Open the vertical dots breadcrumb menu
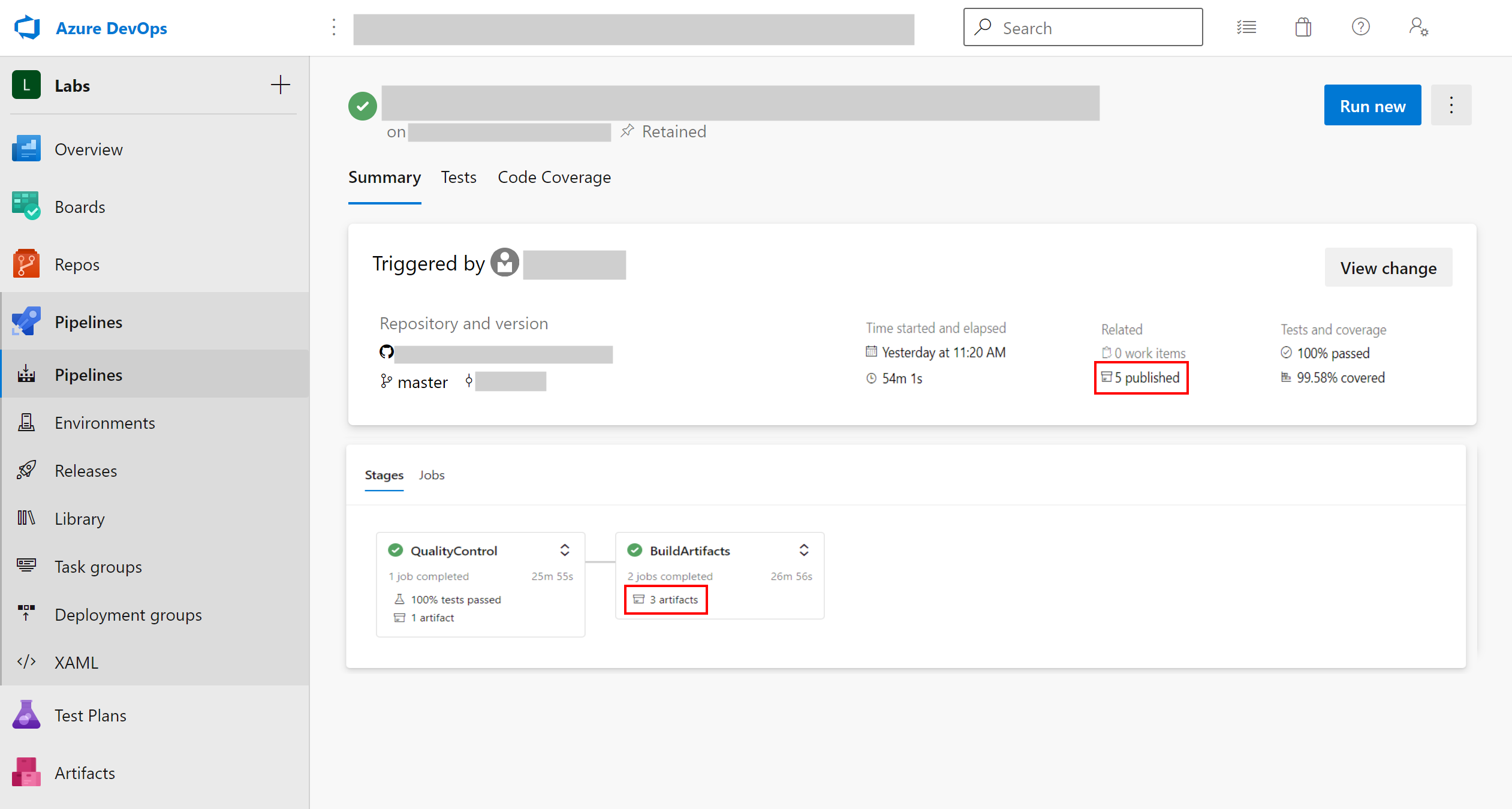 pos(334,27)
